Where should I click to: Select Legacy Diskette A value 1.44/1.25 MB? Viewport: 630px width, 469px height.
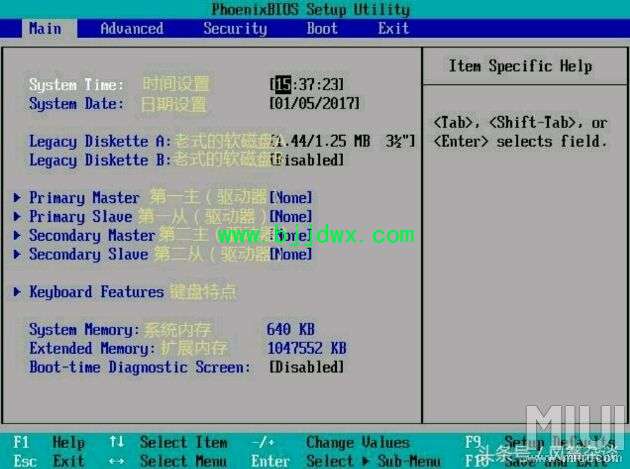[x=343, y=141]
